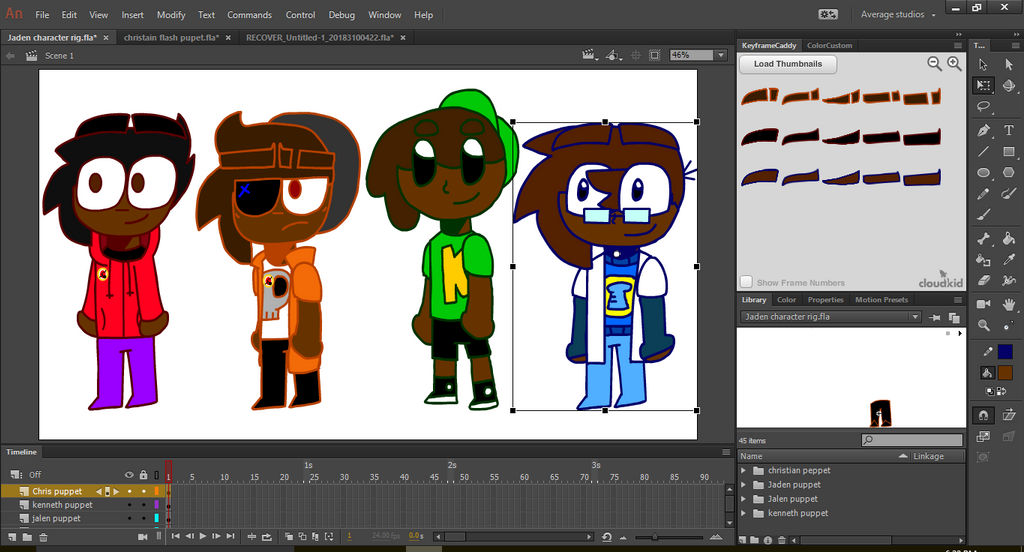
Task: Open the Commands menu
Action: (249, 14)
